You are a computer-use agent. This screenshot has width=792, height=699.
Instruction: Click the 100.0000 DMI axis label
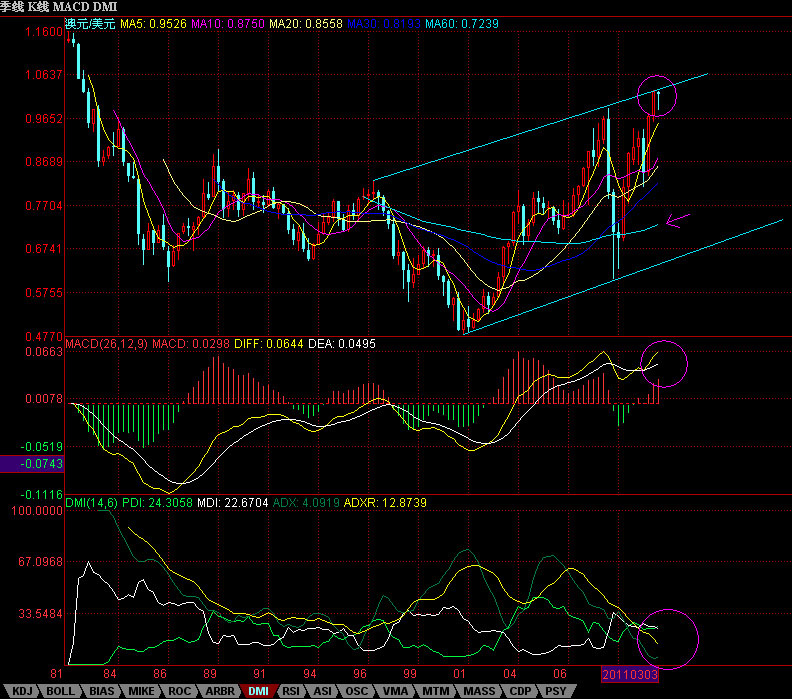(x=37, y=511)
